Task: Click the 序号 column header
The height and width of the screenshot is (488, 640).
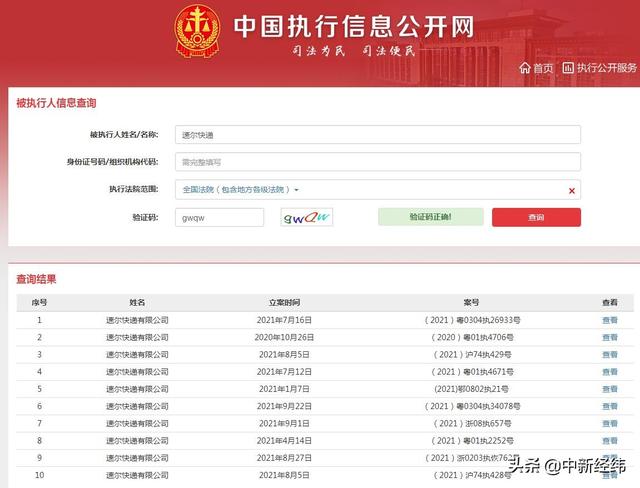Action: click(39, 302)
